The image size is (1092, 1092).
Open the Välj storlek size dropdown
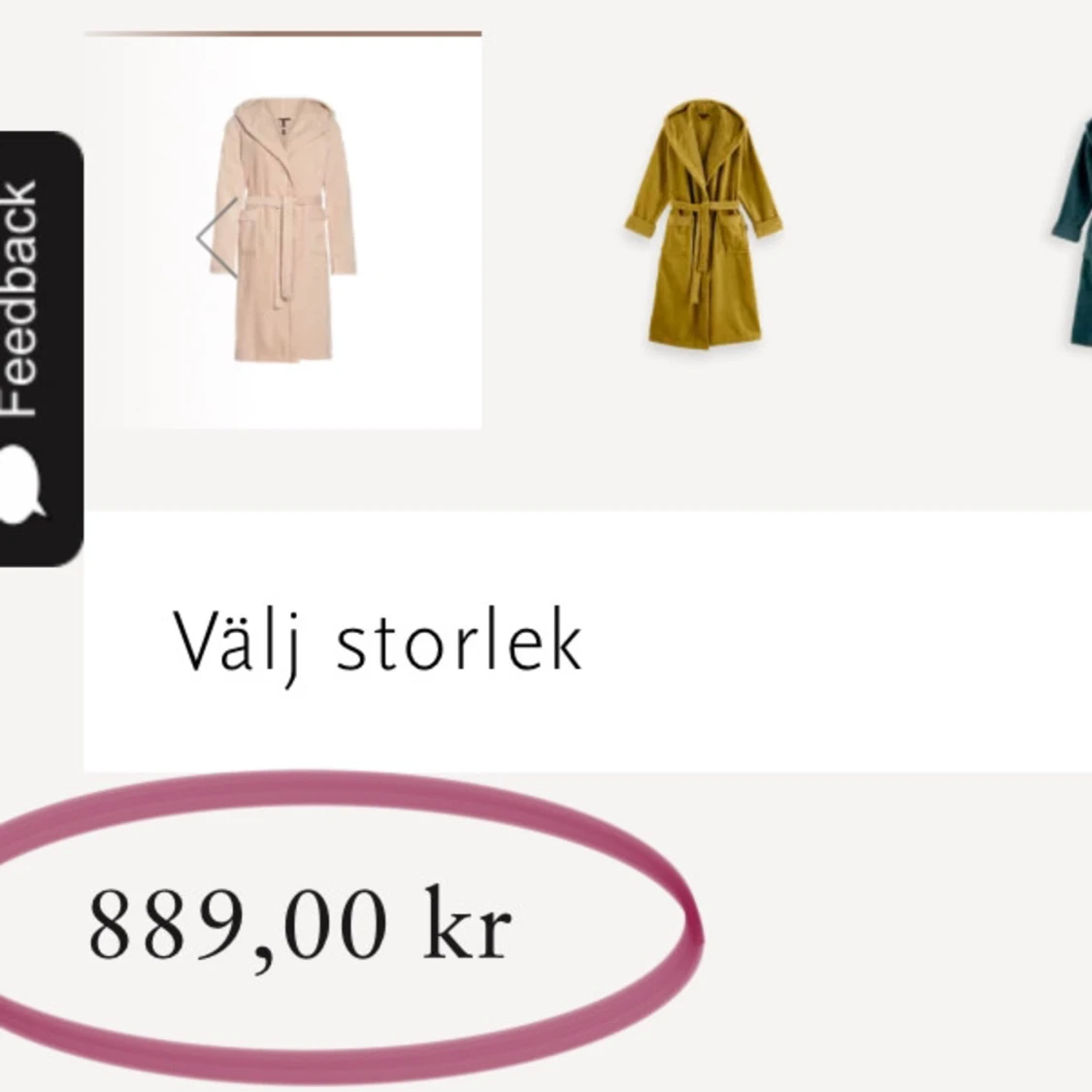587,642
